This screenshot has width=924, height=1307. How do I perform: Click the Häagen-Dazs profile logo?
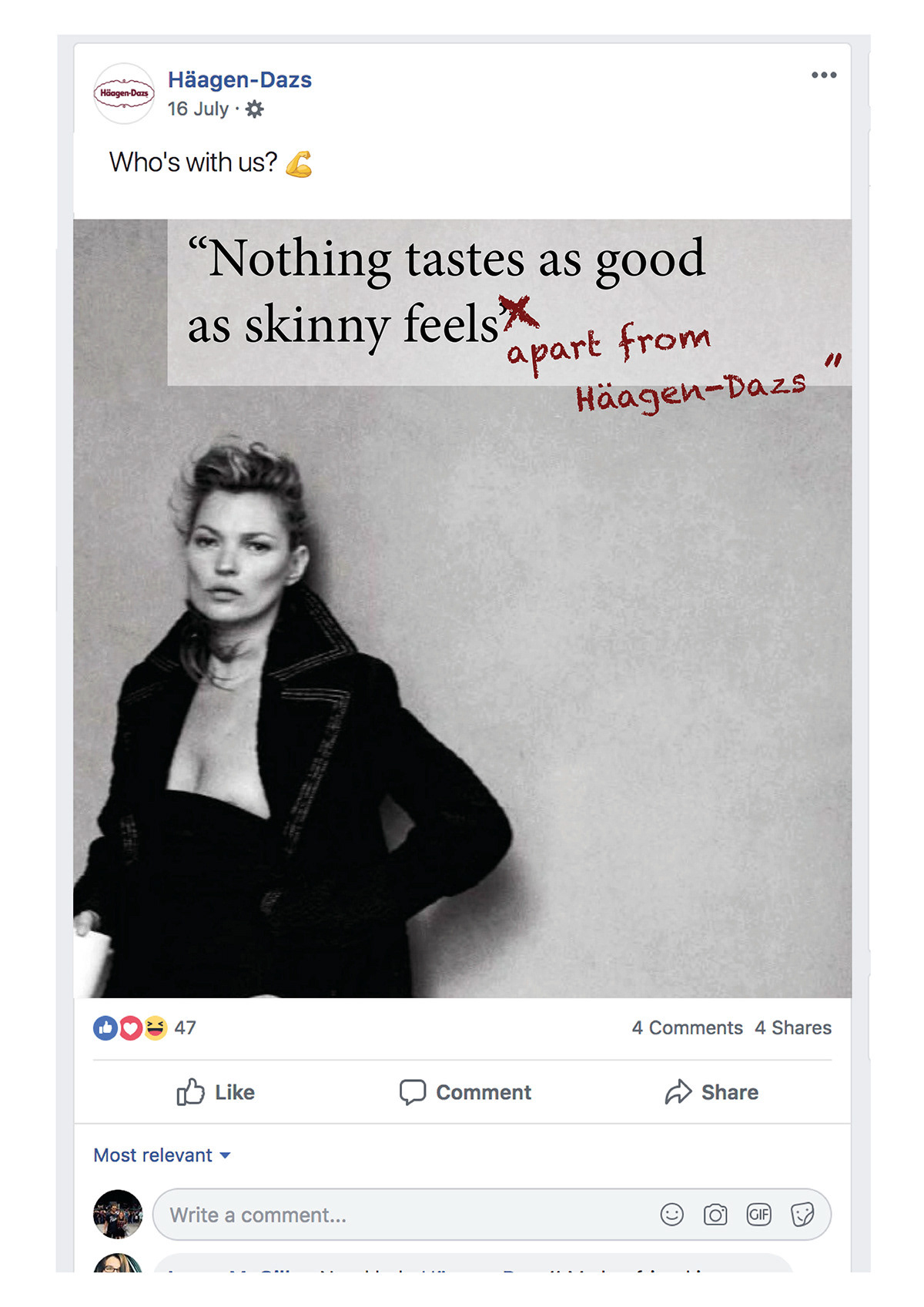124,93
